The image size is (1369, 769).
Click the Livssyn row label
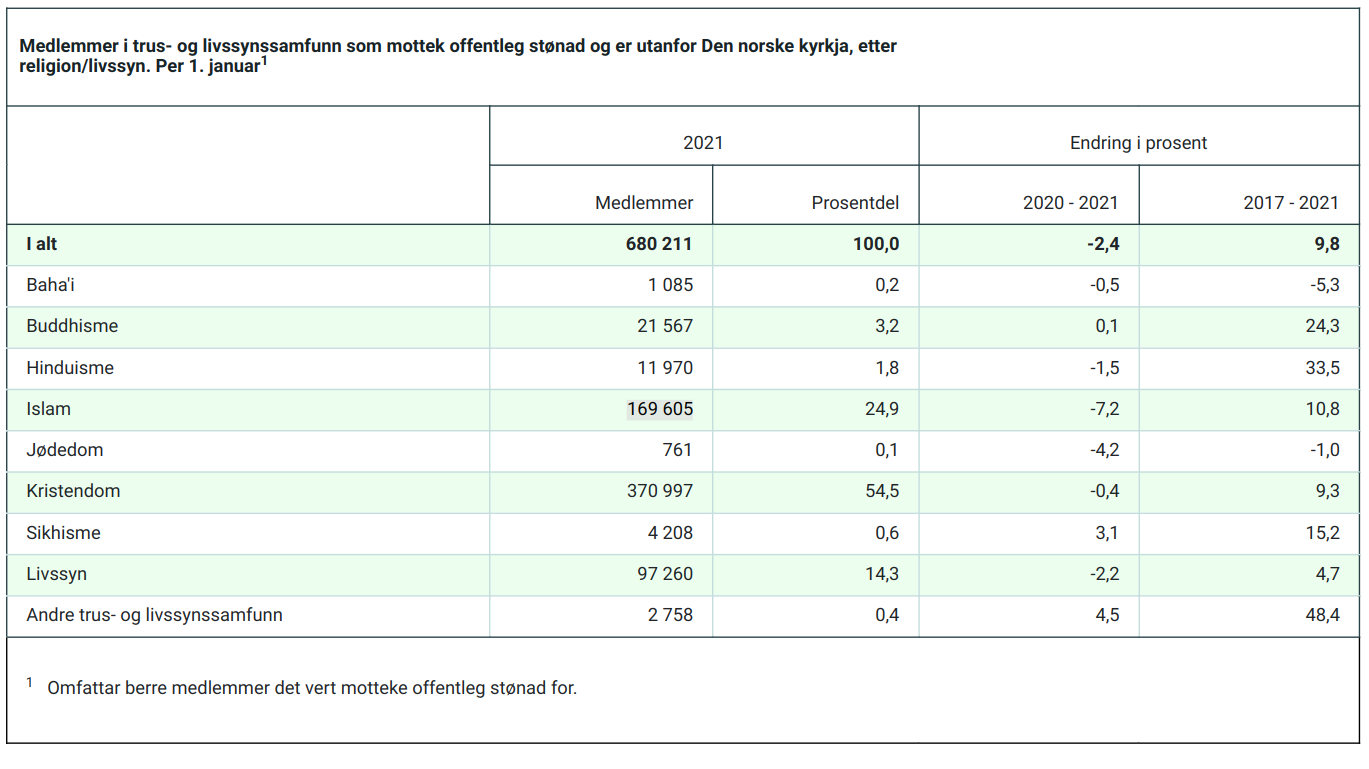pos(56,574)
